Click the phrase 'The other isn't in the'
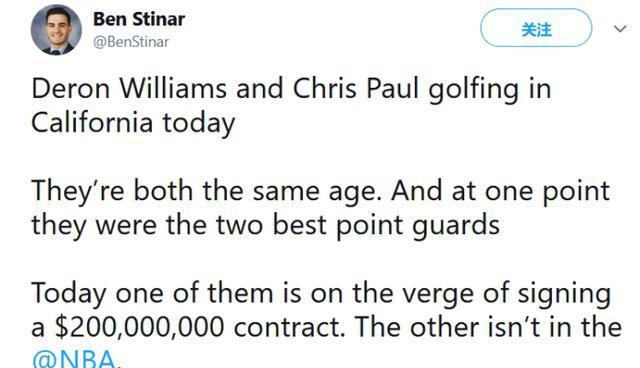The width and height of the screenshot is (640, 368). 487,327
